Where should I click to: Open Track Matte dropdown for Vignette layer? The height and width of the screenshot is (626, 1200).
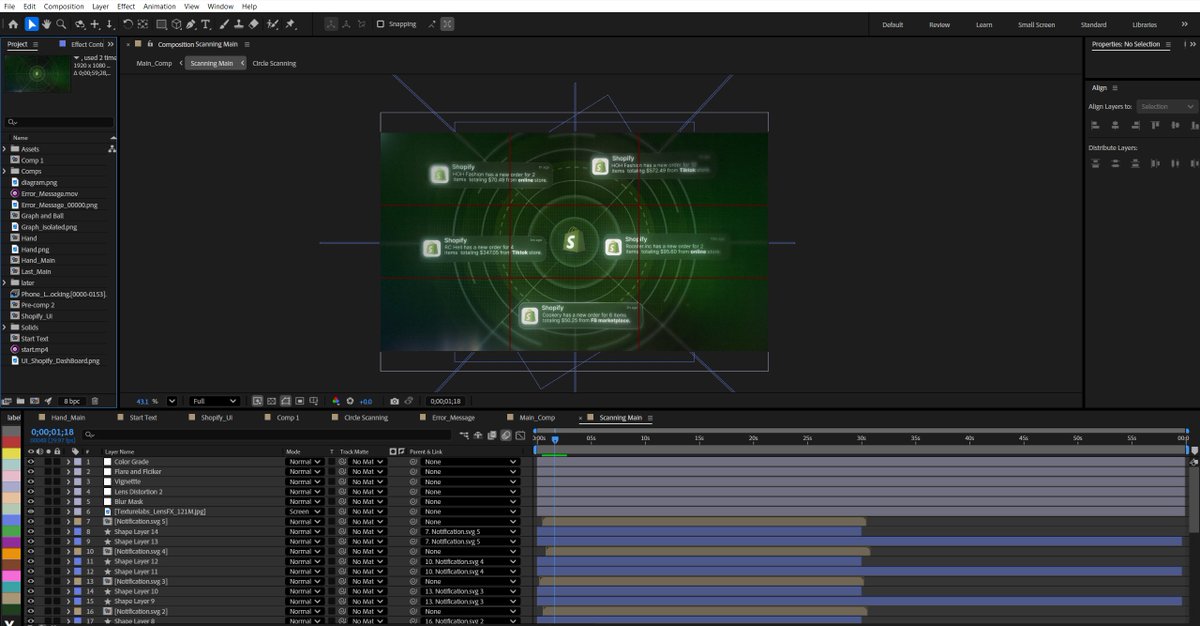pyautogui.click(x=366, y=481)
